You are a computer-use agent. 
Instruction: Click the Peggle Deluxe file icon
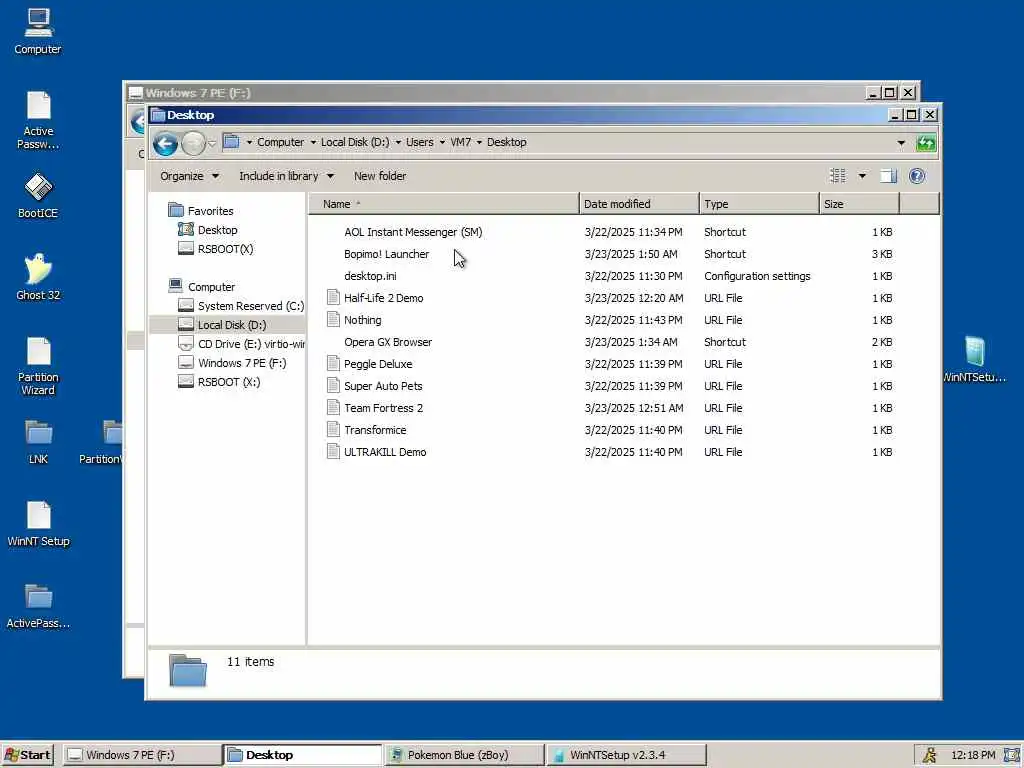tap(333, 364)
